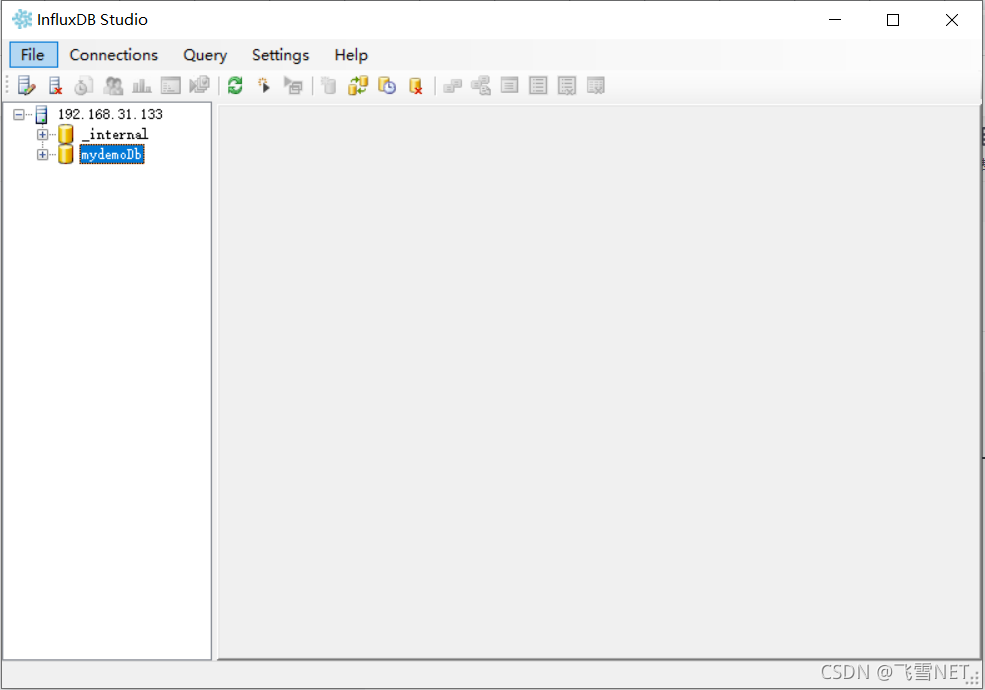Open the Settings menu

(280, 55)
